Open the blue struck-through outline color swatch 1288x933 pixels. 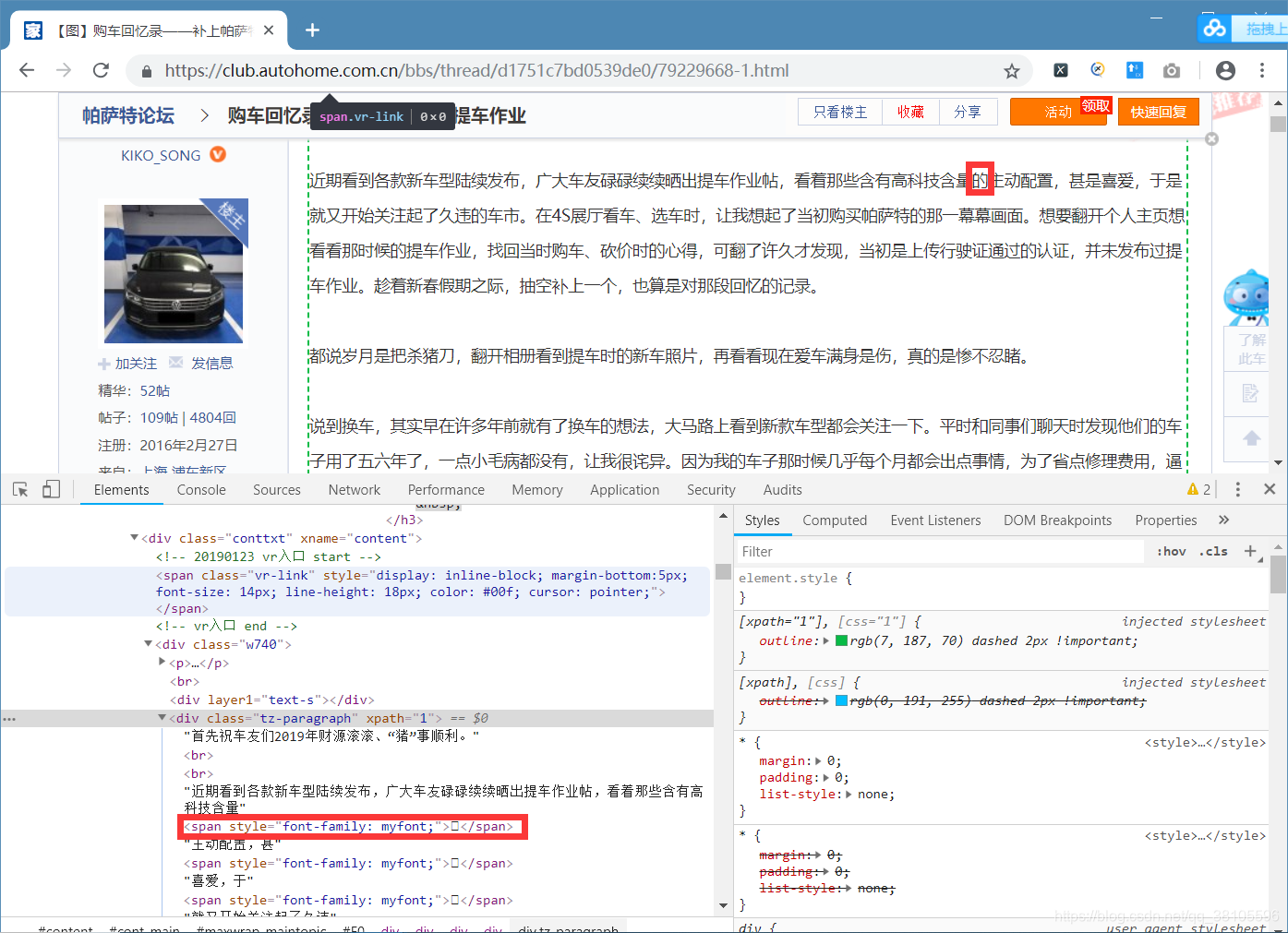pos(841,700)
